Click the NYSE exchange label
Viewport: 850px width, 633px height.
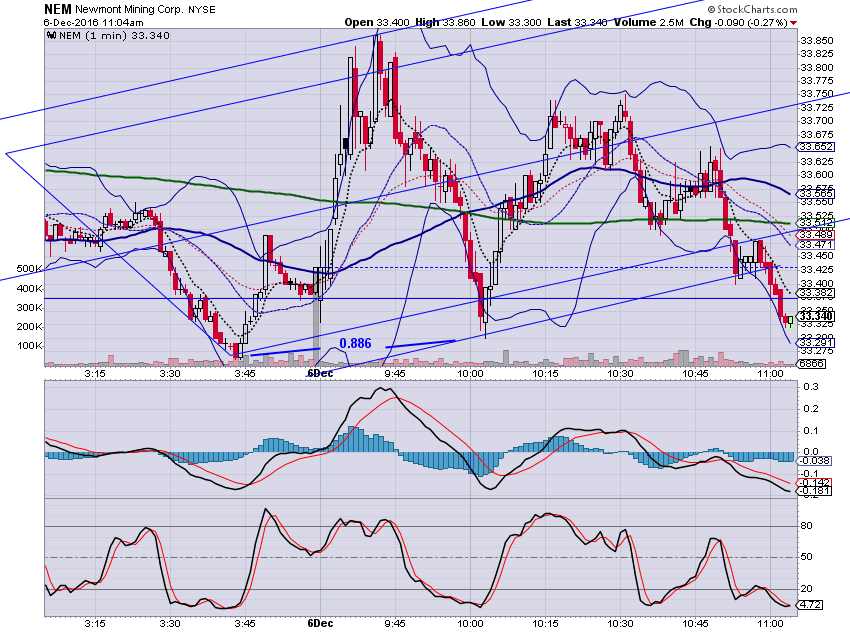[201, 10]
